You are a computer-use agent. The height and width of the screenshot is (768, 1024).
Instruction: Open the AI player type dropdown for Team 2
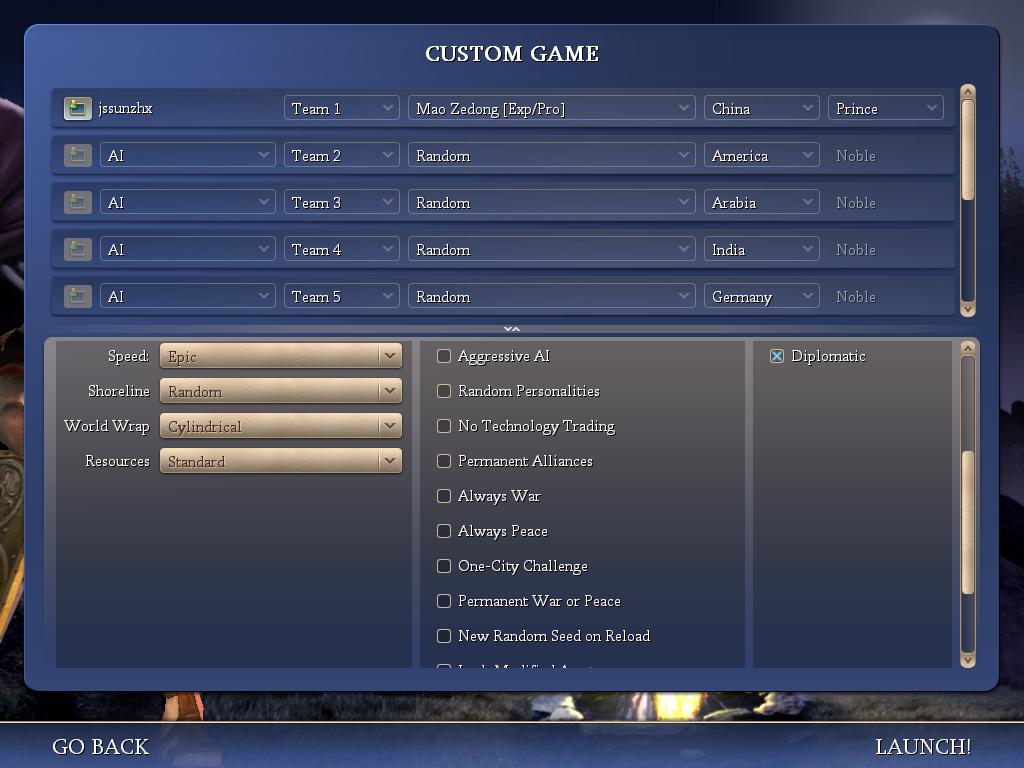pos(187,155)
